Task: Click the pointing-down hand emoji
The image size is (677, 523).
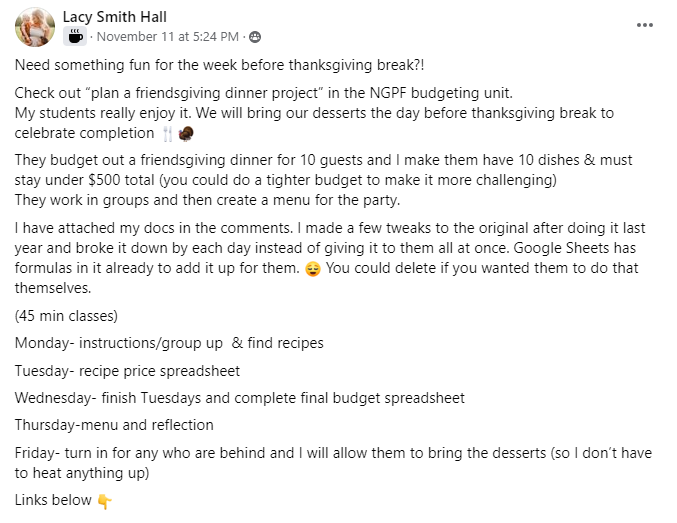Action: click(x=105, y=500)
